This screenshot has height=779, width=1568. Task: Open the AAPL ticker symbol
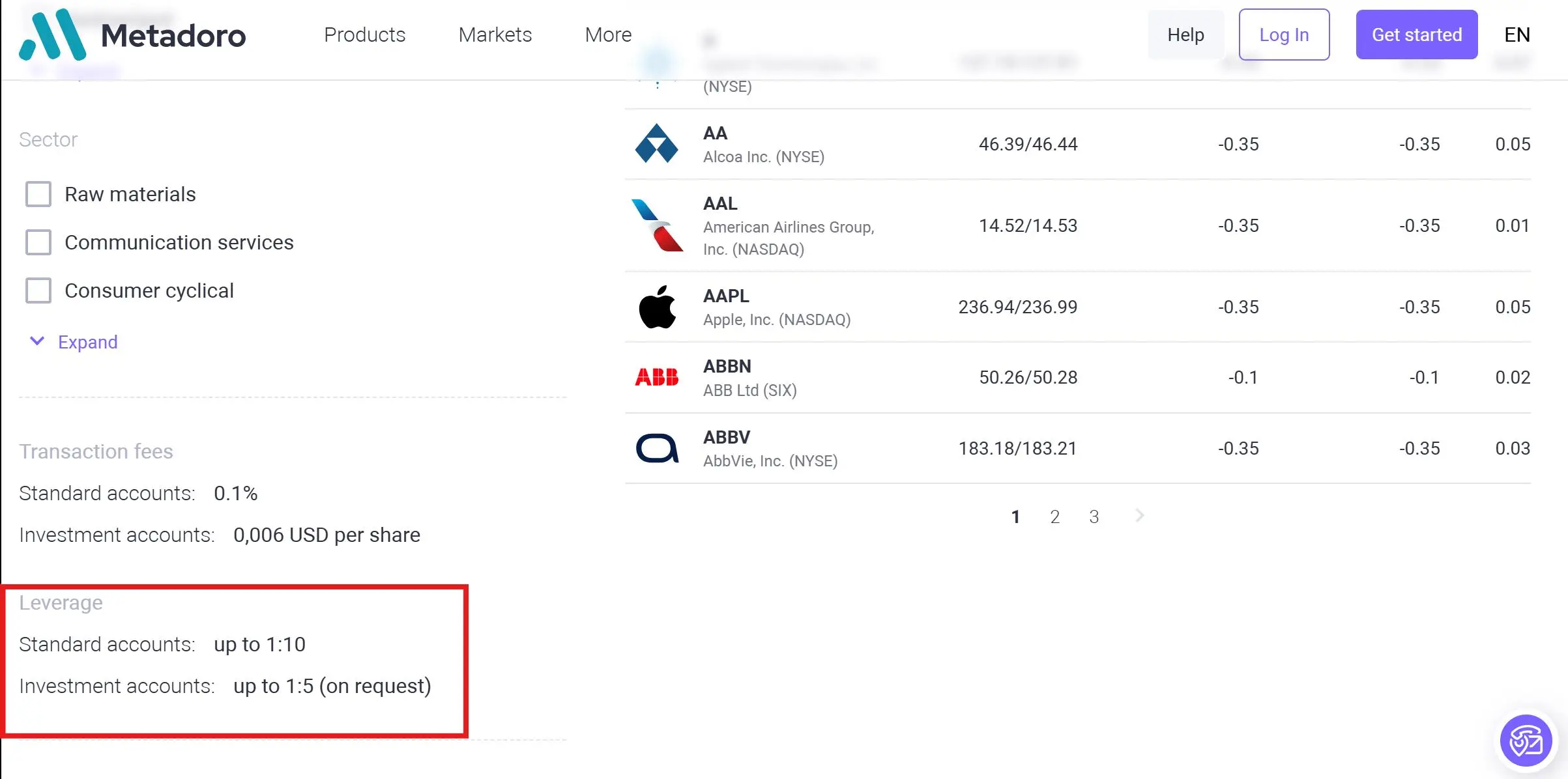coord(727,296)
